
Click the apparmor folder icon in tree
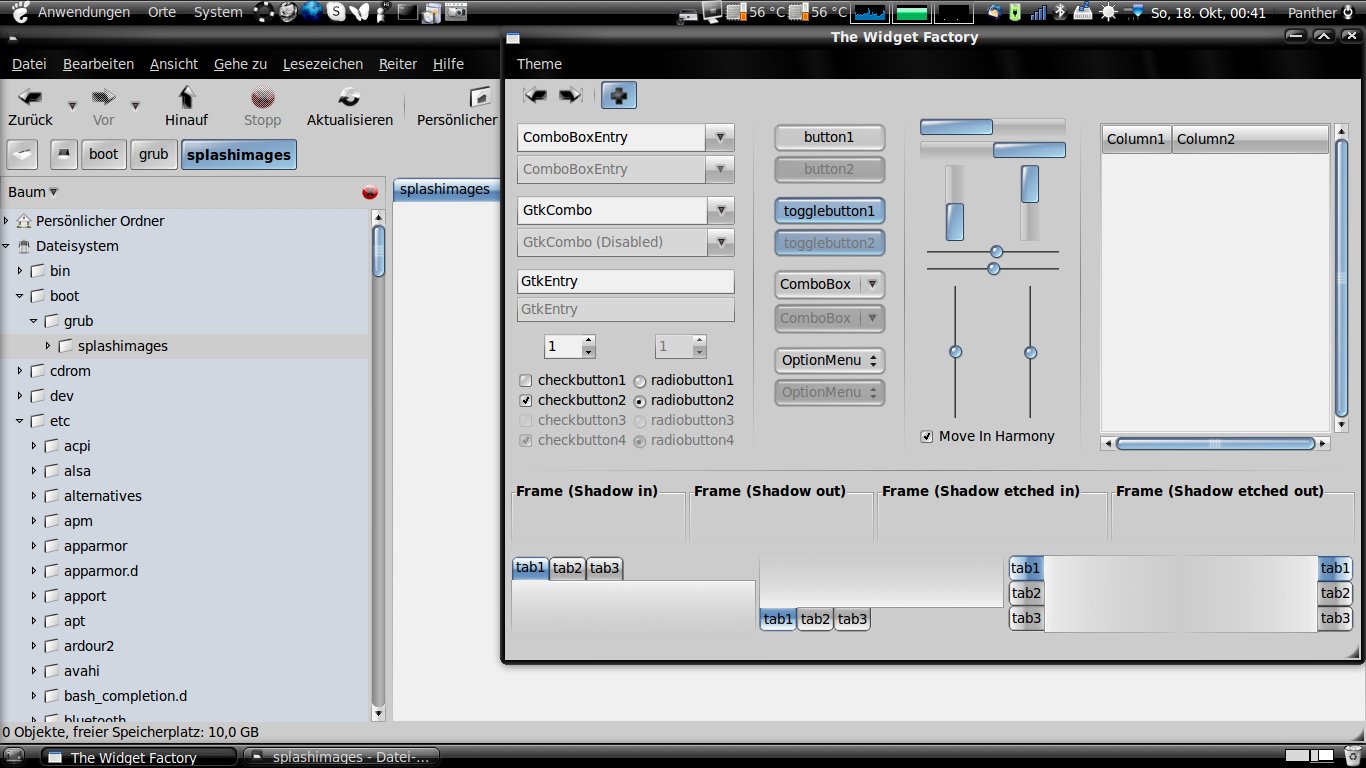pyautogui.click(x=52, y=546)
